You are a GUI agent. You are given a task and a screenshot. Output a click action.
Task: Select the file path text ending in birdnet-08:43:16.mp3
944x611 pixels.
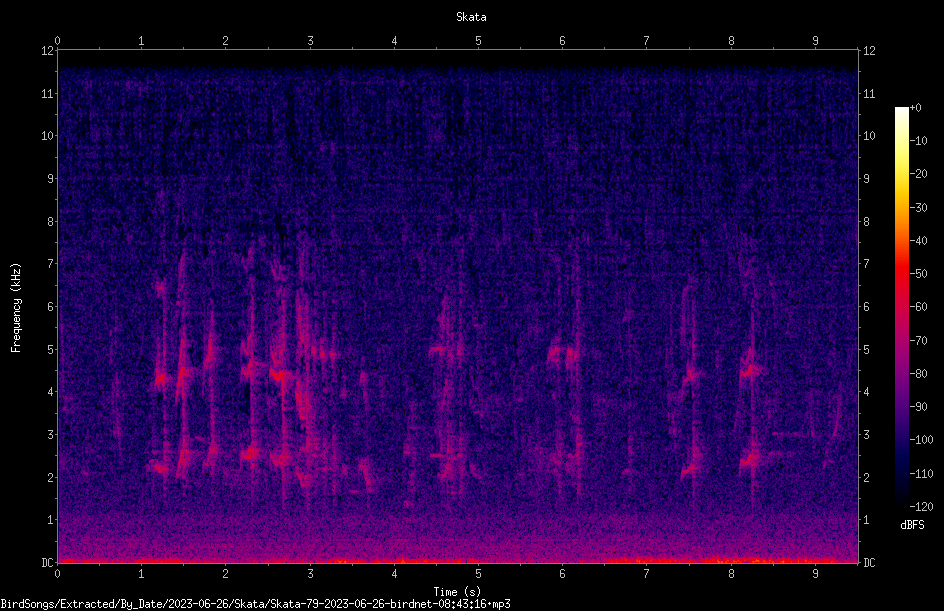point(255,604)
